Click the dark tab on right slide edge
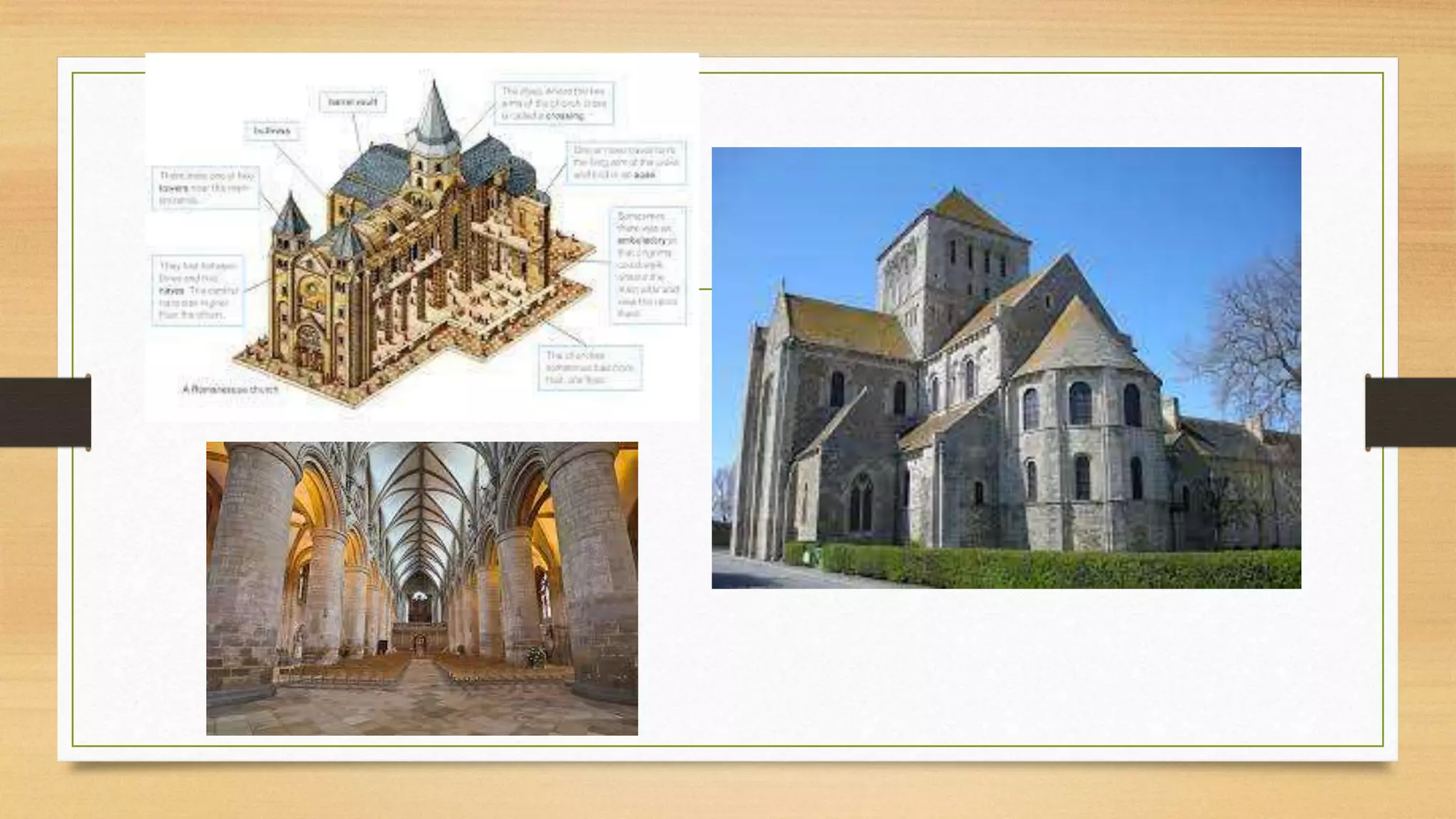 tap(1410, 412)
